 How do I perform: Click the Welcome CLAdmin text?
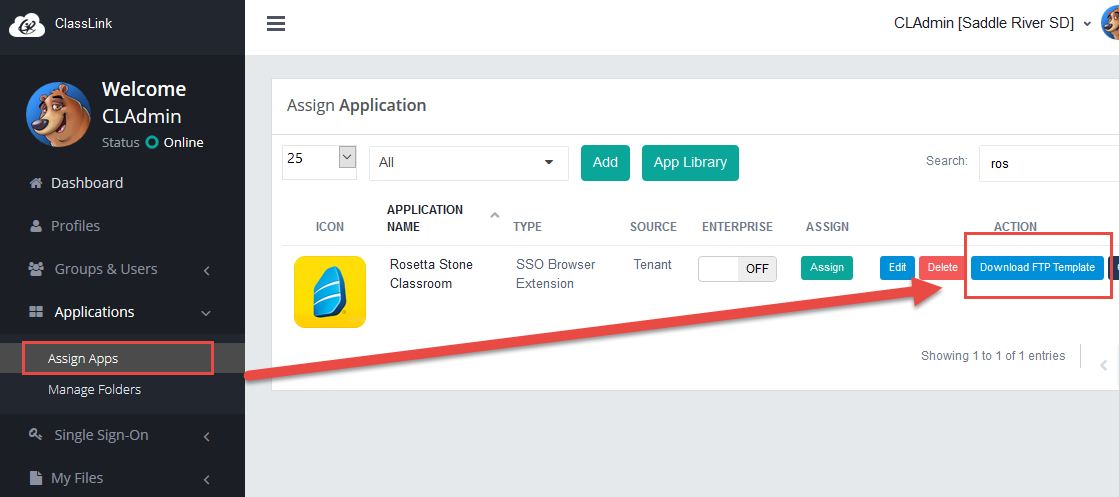pos(143,102)
